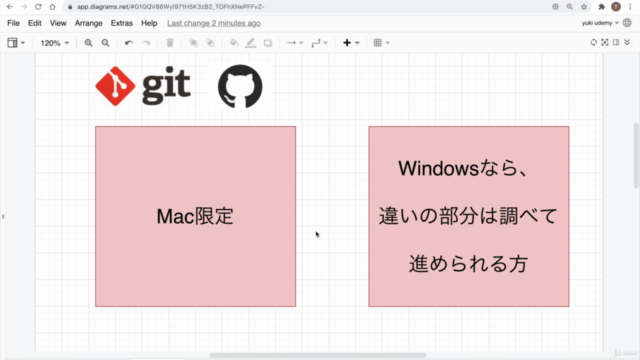The image size is (640, 360).
Task: Open view panels layout dropdown
Action: [x=16, y=43]
